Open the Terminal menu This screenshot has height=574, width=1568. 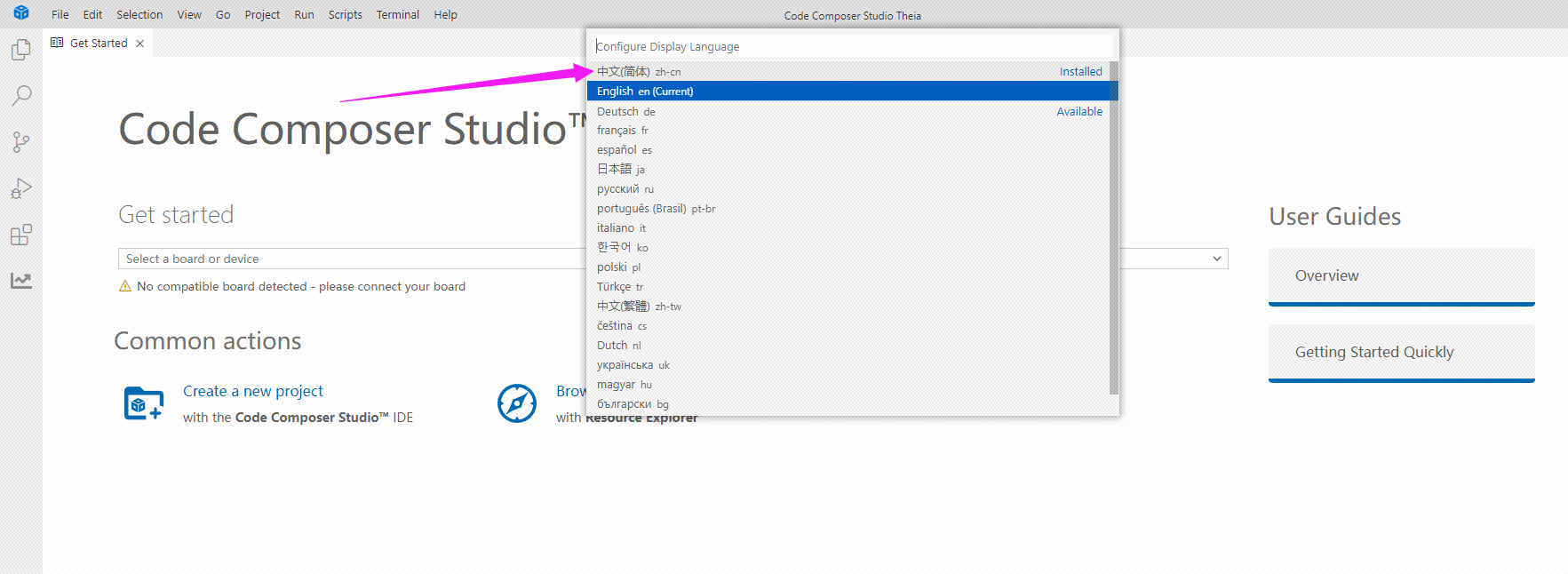click(x=397, y=14)
